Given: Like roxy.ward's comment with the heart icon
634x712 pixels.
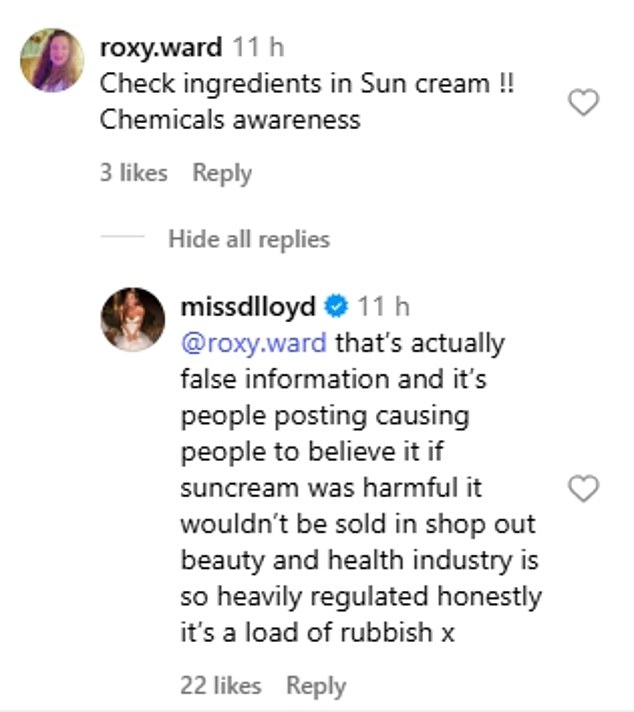Looking at the screenshot, I should [x=583, y=102].
